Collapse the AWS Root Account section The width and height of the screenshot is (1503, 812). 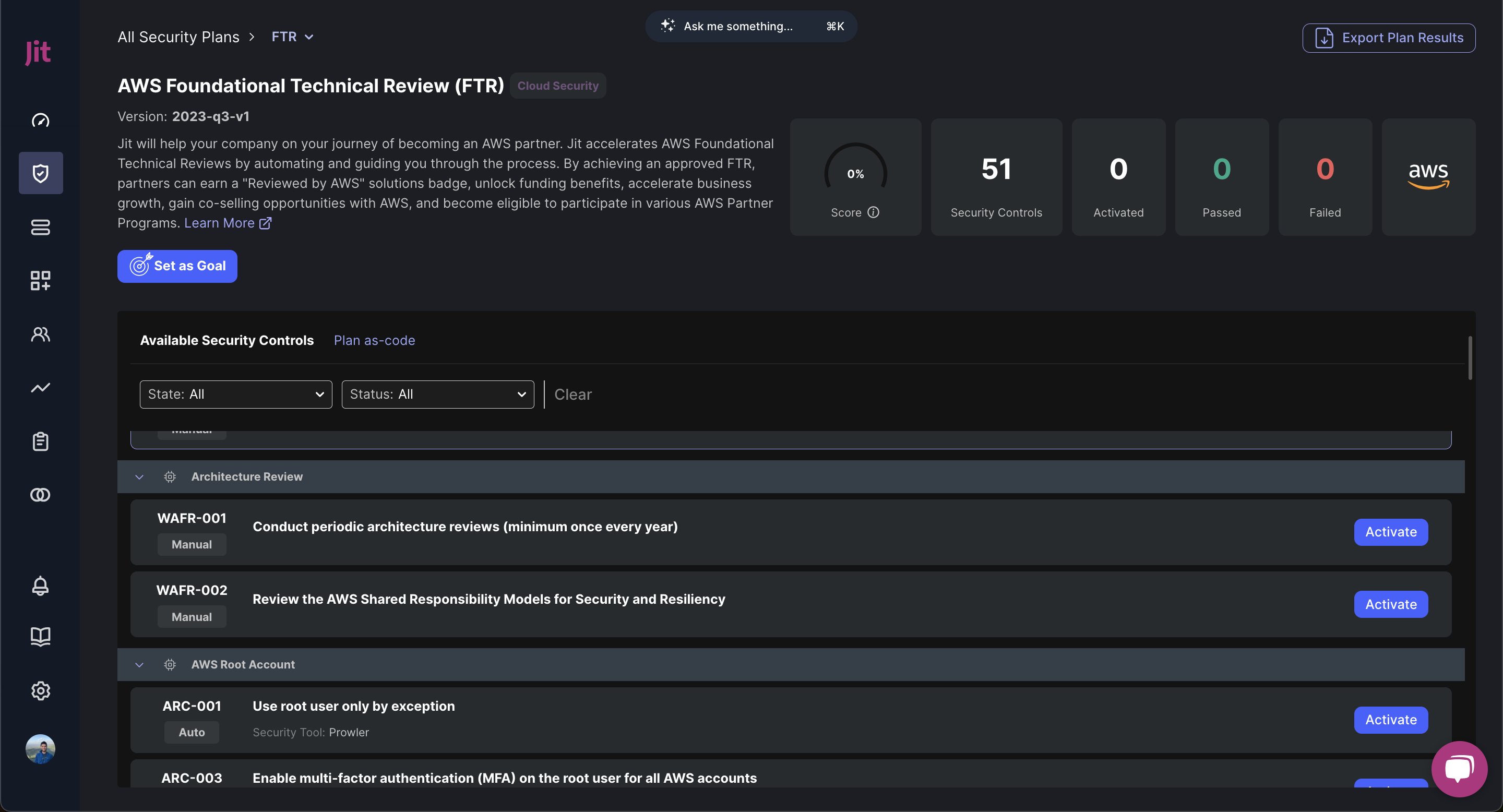[139, 664]
